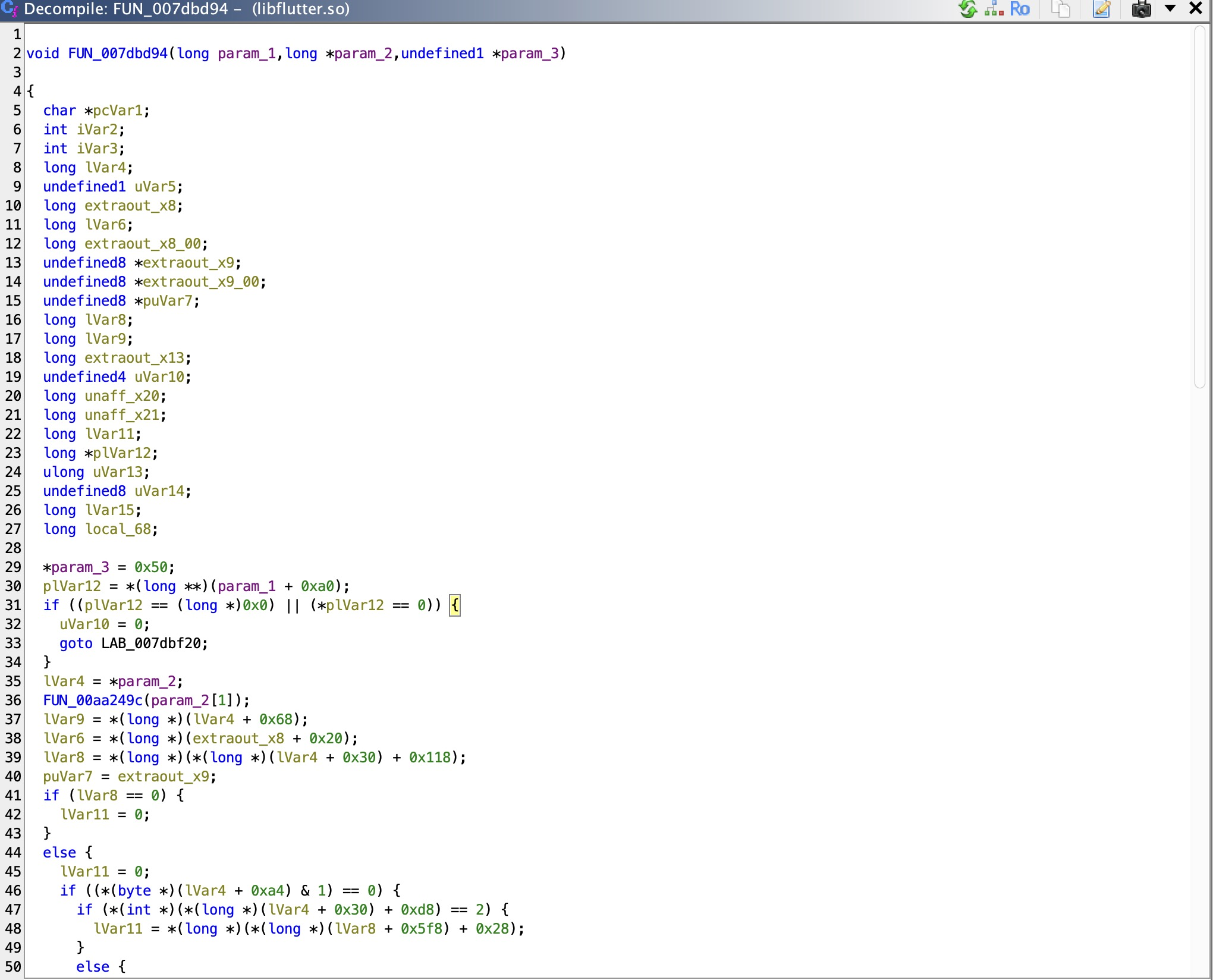Open the control flow graph icon
The image size is (1213, 980).
[994, 9]
